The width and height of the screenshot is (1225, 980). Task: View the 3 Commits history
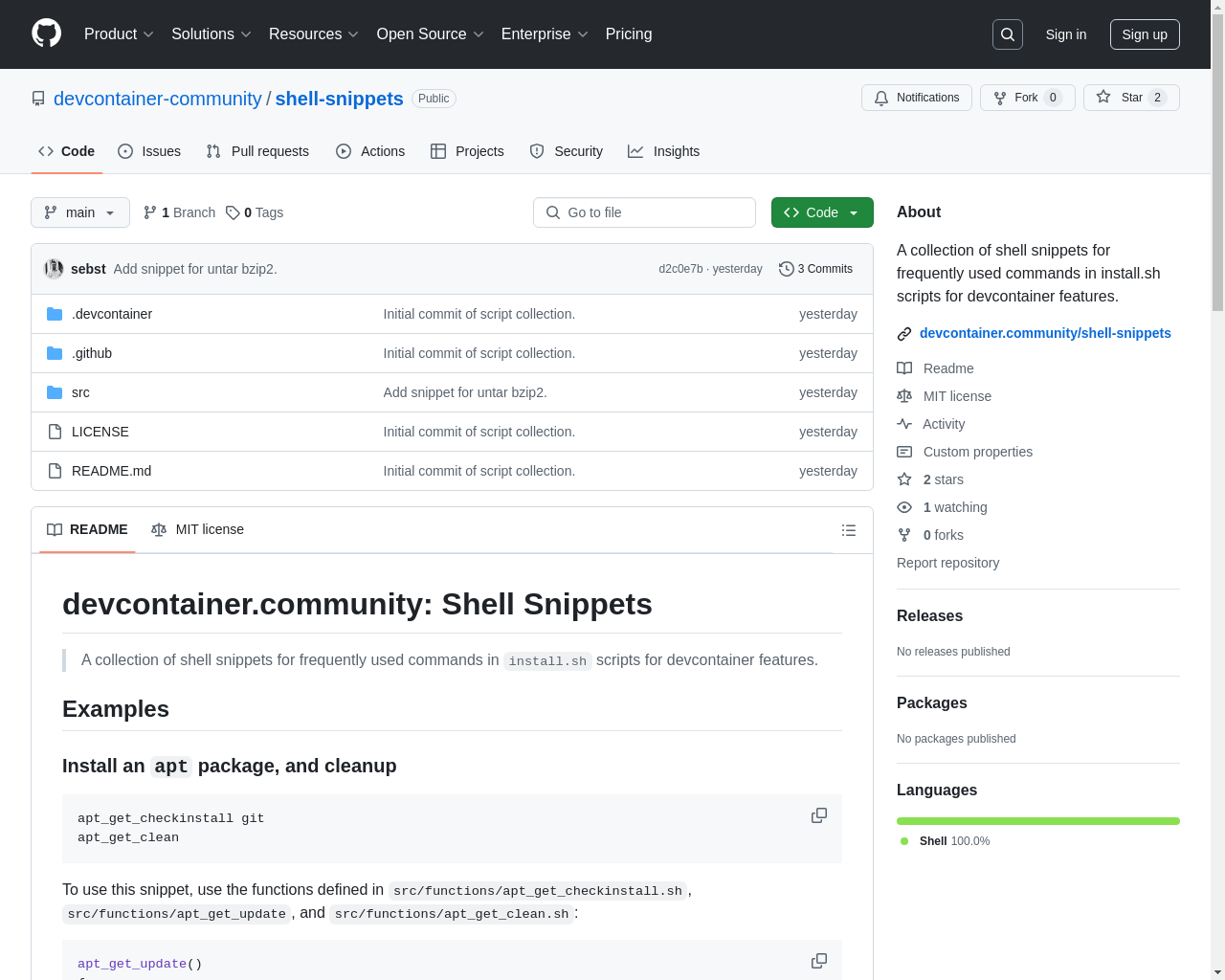click(816, 269)
